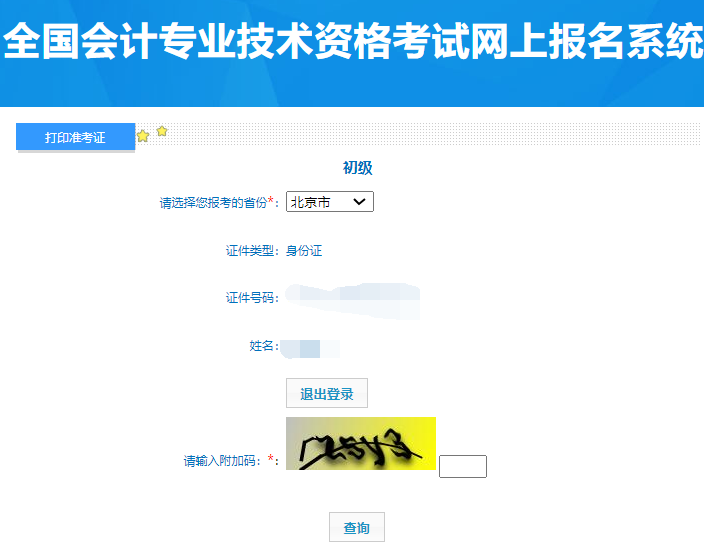Click the blurred name value

point(310,349)
